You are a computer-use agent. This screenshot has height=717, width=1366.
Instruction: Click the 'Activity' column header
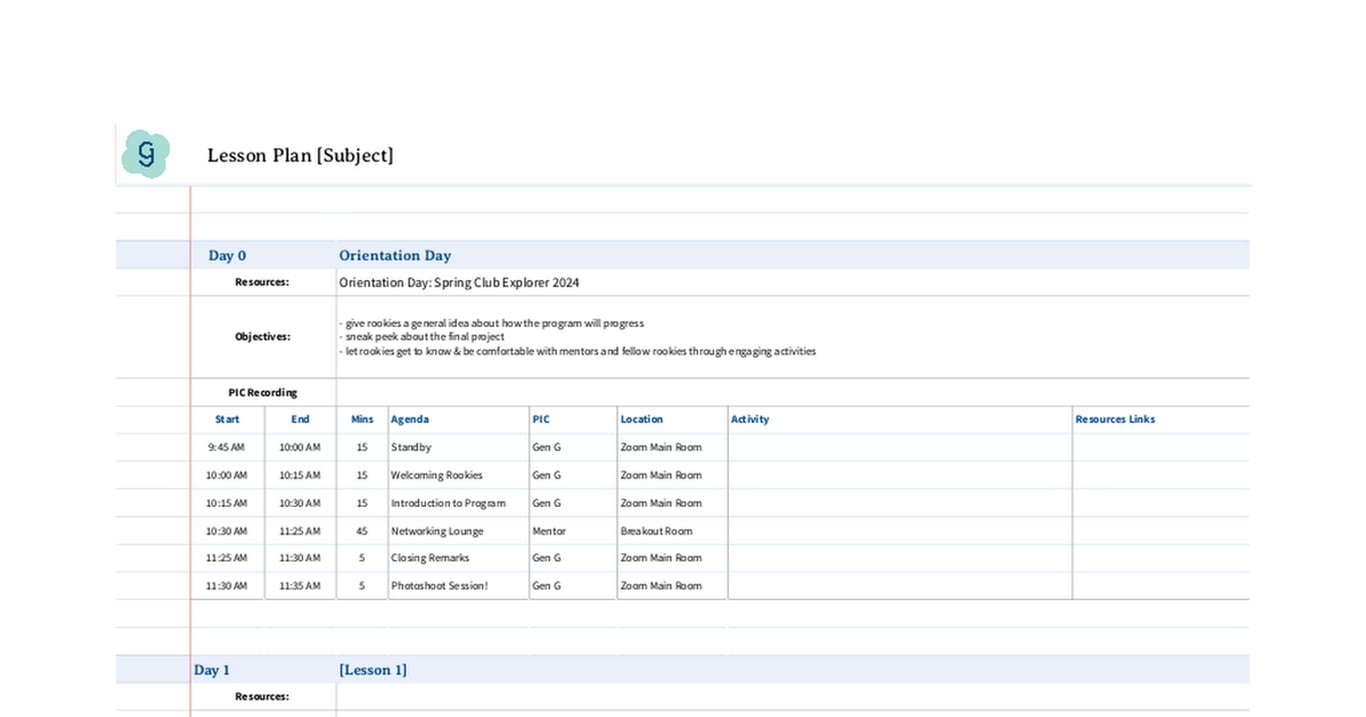(x=750, y=419)
